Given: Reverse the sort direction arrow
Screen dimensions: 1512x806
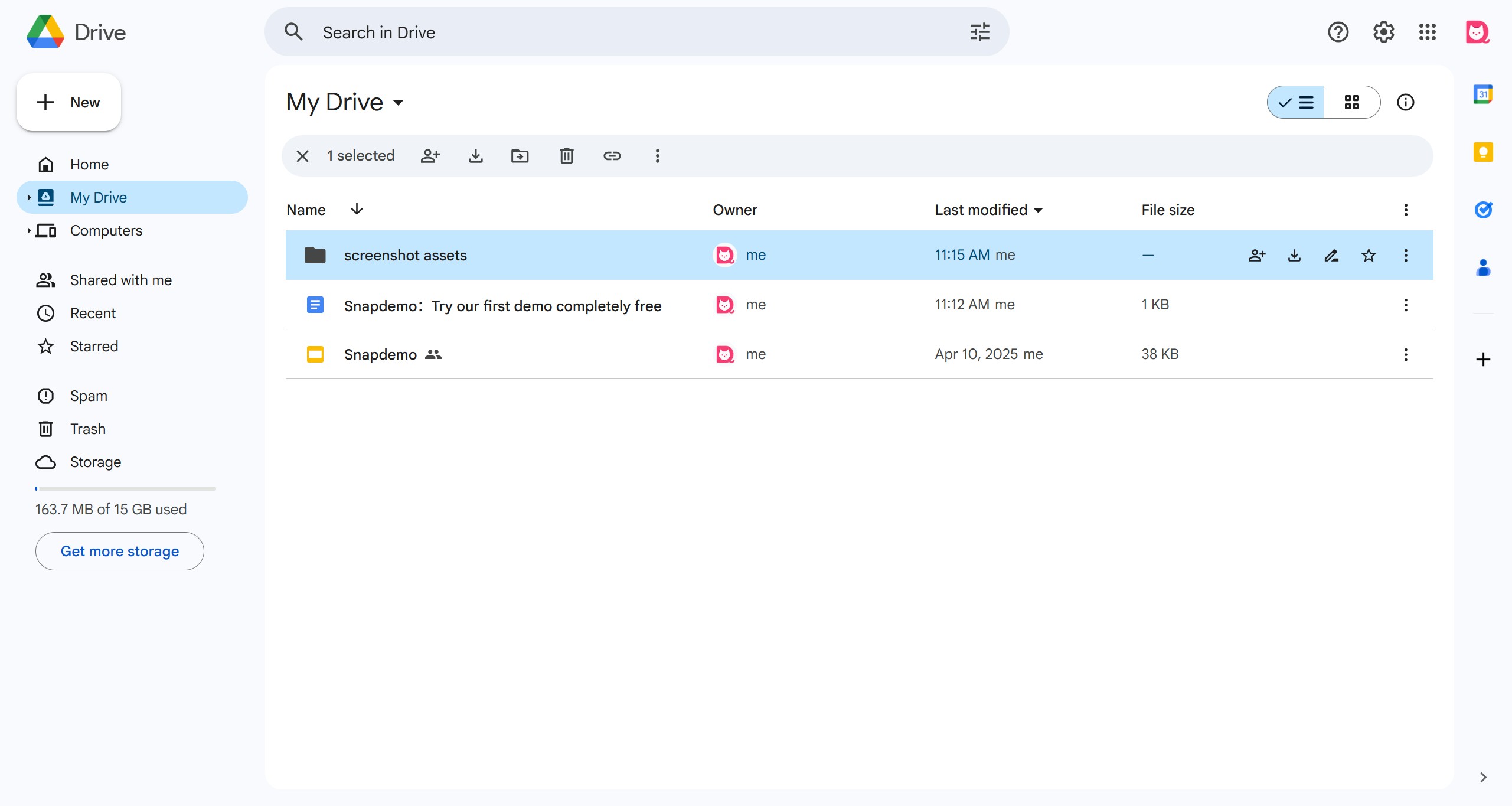Looking at the screenshot, I should [x=357, y=209].
